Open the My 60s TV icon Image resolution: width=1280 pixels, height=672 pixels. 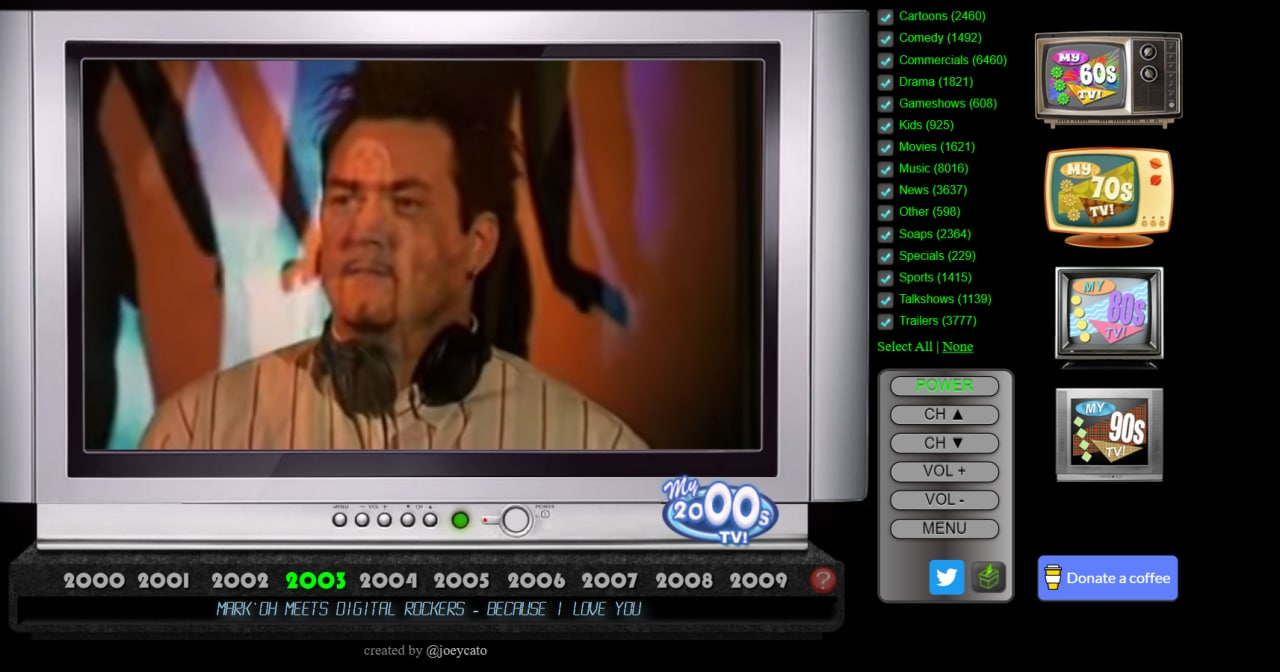click(x=1108, y=79)
